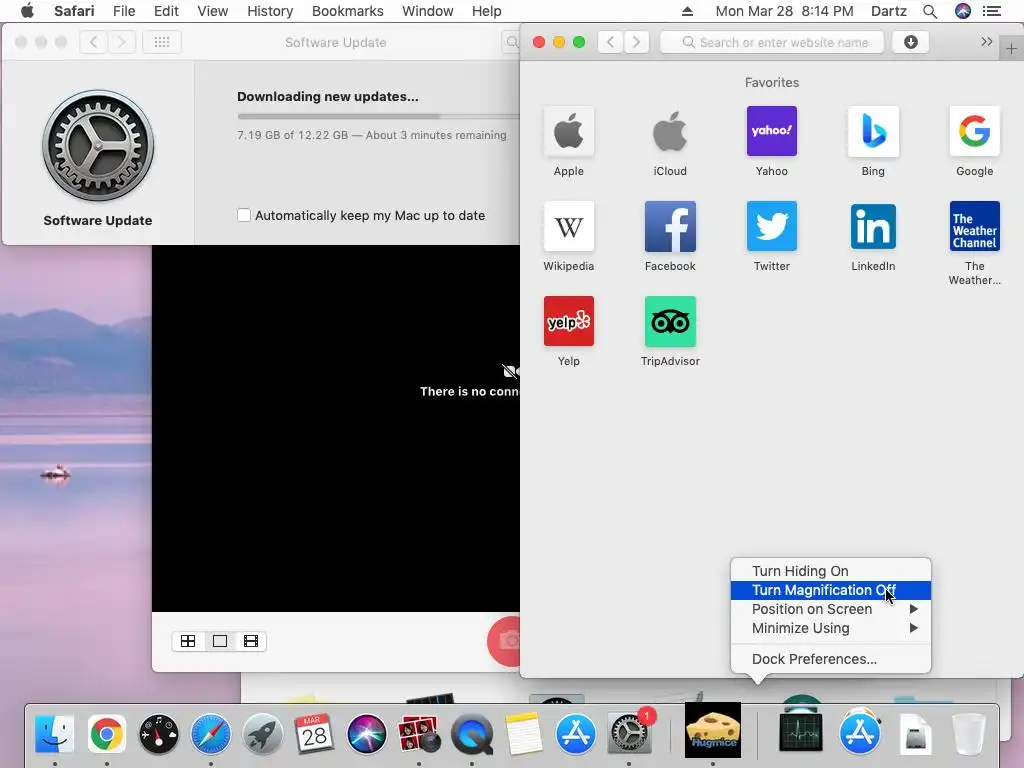The image size is (1024, 768).
Task: Open Rugmice cheese icon in the Dock
Action: click(712, 730)
